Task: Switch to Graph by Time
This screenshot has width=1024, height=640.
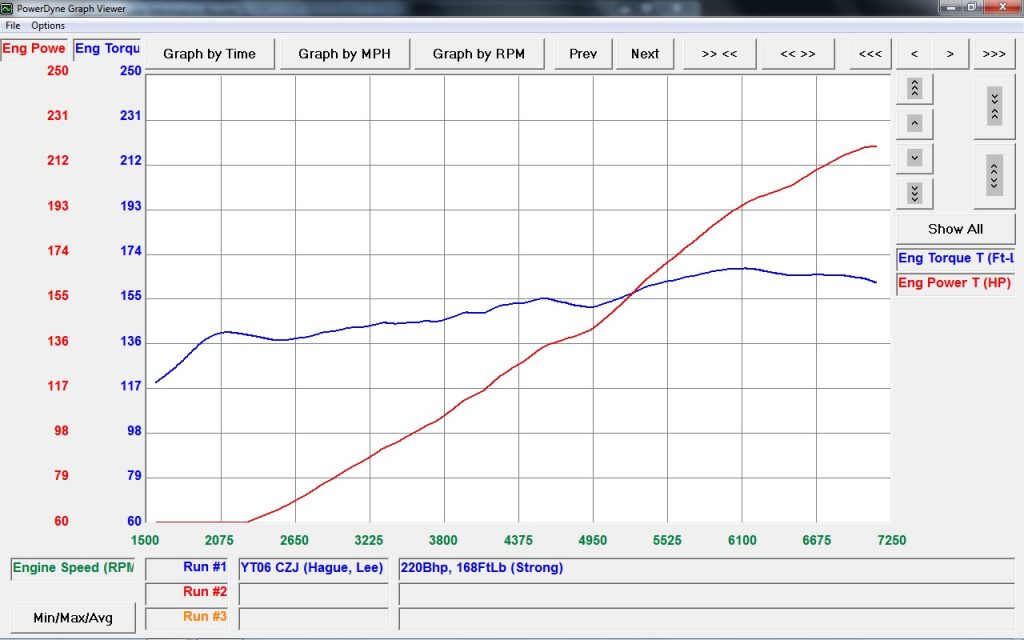Action: [x=209, y=54]
